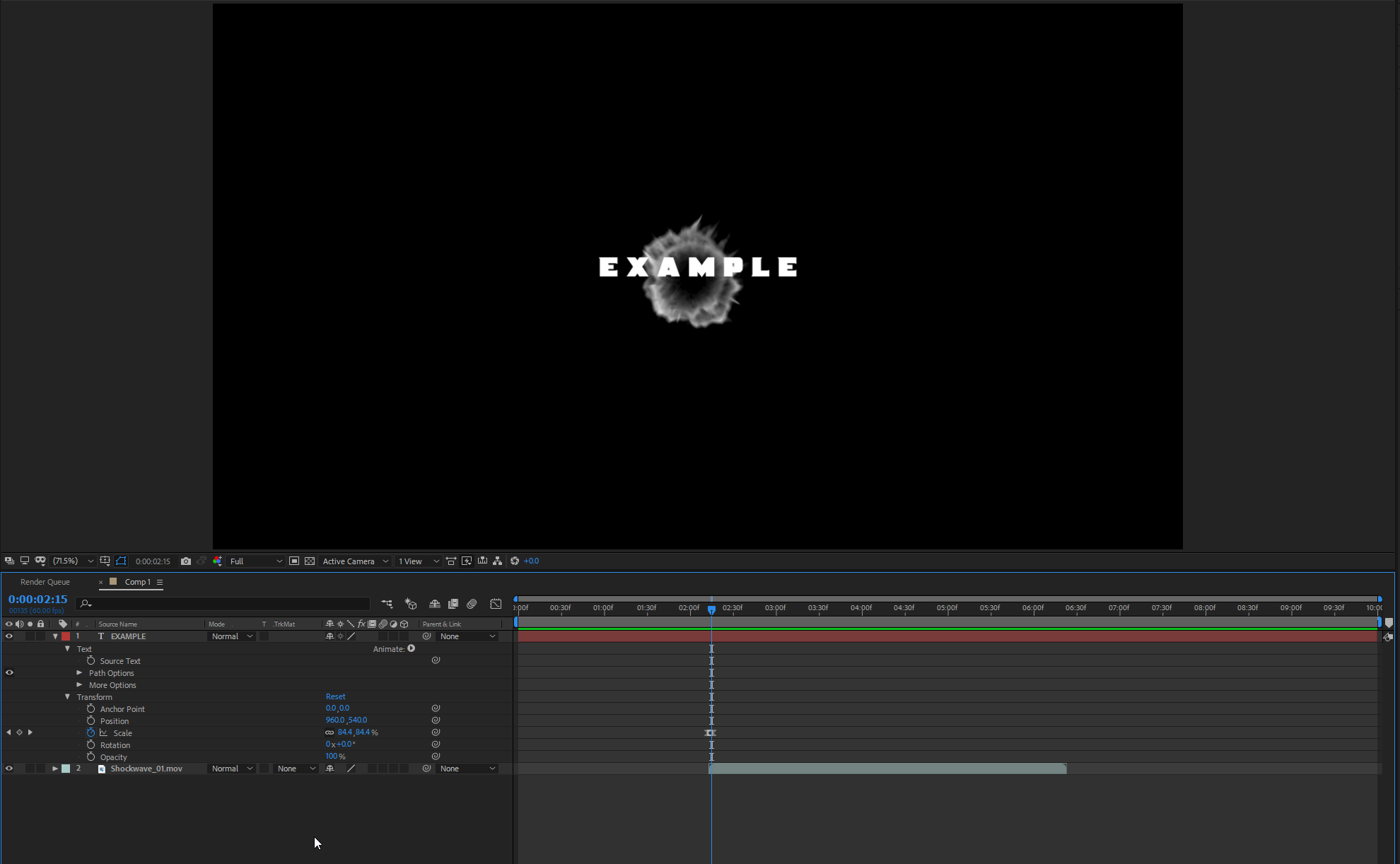The image size is (1400, 864).
Task: Toggle Pixel Aspect Ratio Correction icon
Action: (451, 561)
